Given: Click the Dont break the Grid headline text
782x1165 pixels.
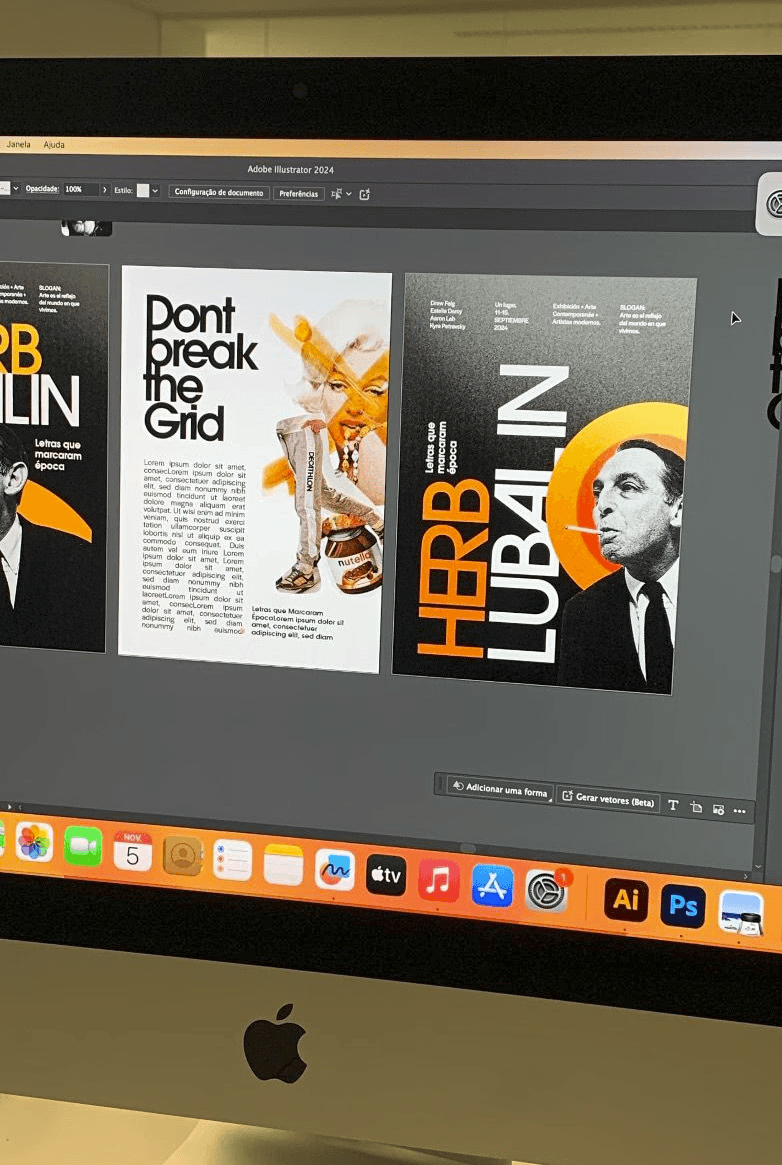Looking at the screenshot, I should point(201,368).
